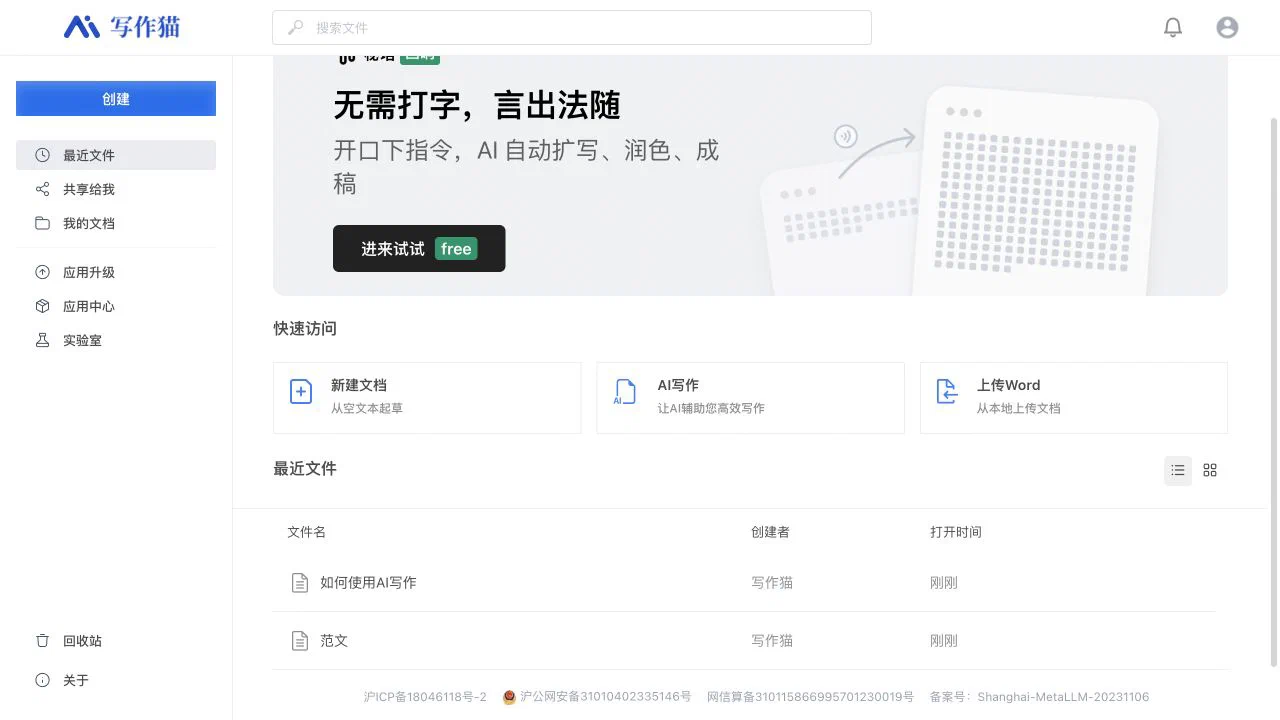Click the AI写作 document icon

click(624, 391)
